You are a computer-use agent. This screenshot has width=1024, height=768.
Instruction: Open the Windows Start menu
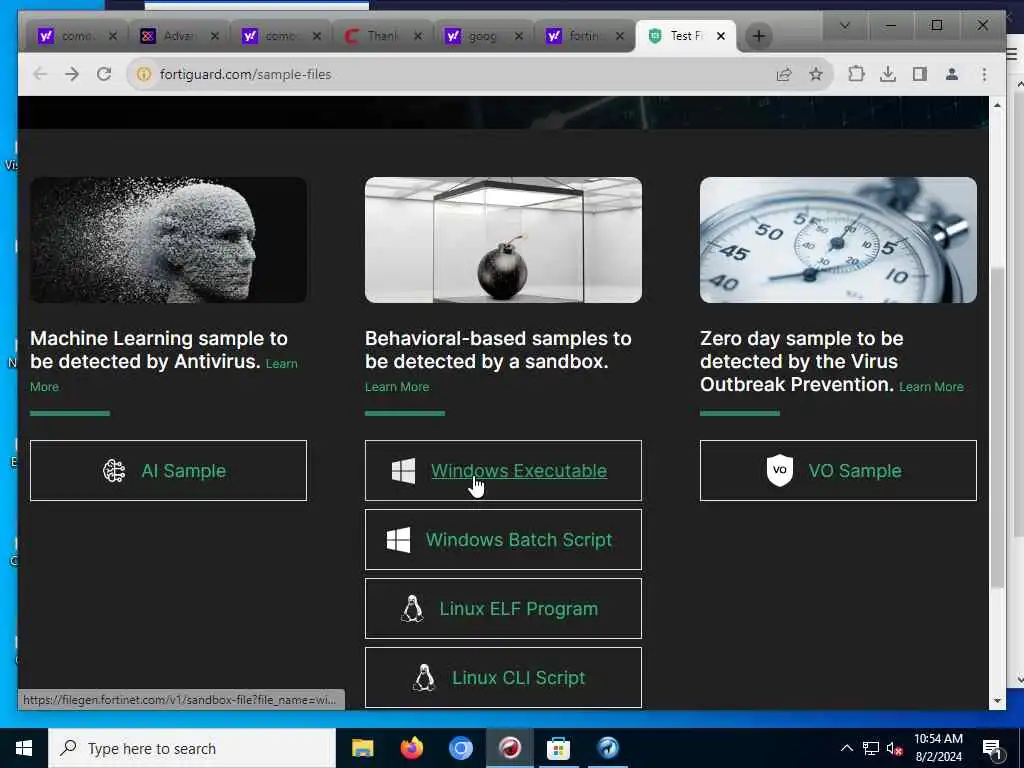coord(24,748)
